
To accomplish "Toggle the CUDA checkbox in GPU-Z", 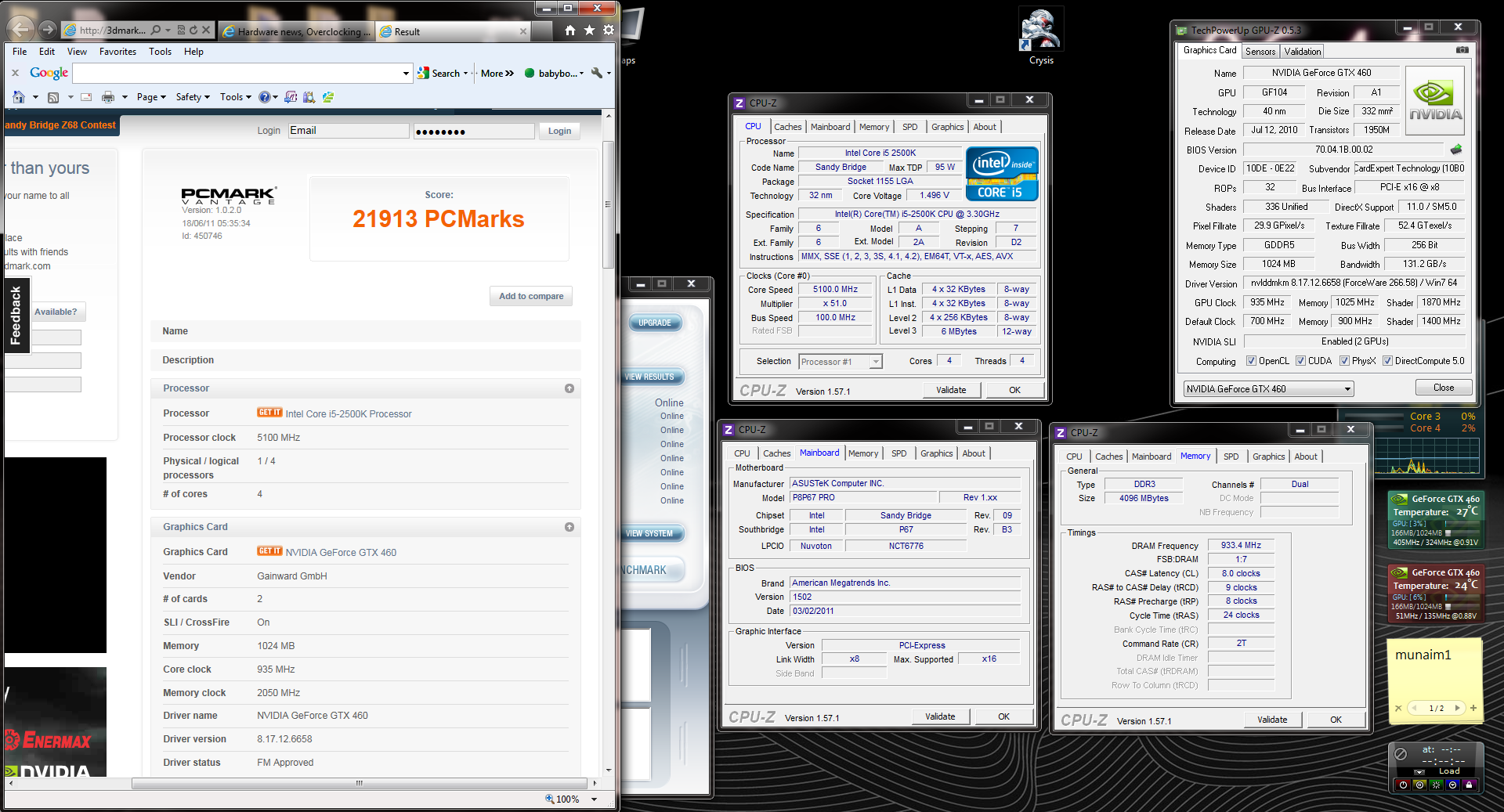I will [x=1300, y=361].
